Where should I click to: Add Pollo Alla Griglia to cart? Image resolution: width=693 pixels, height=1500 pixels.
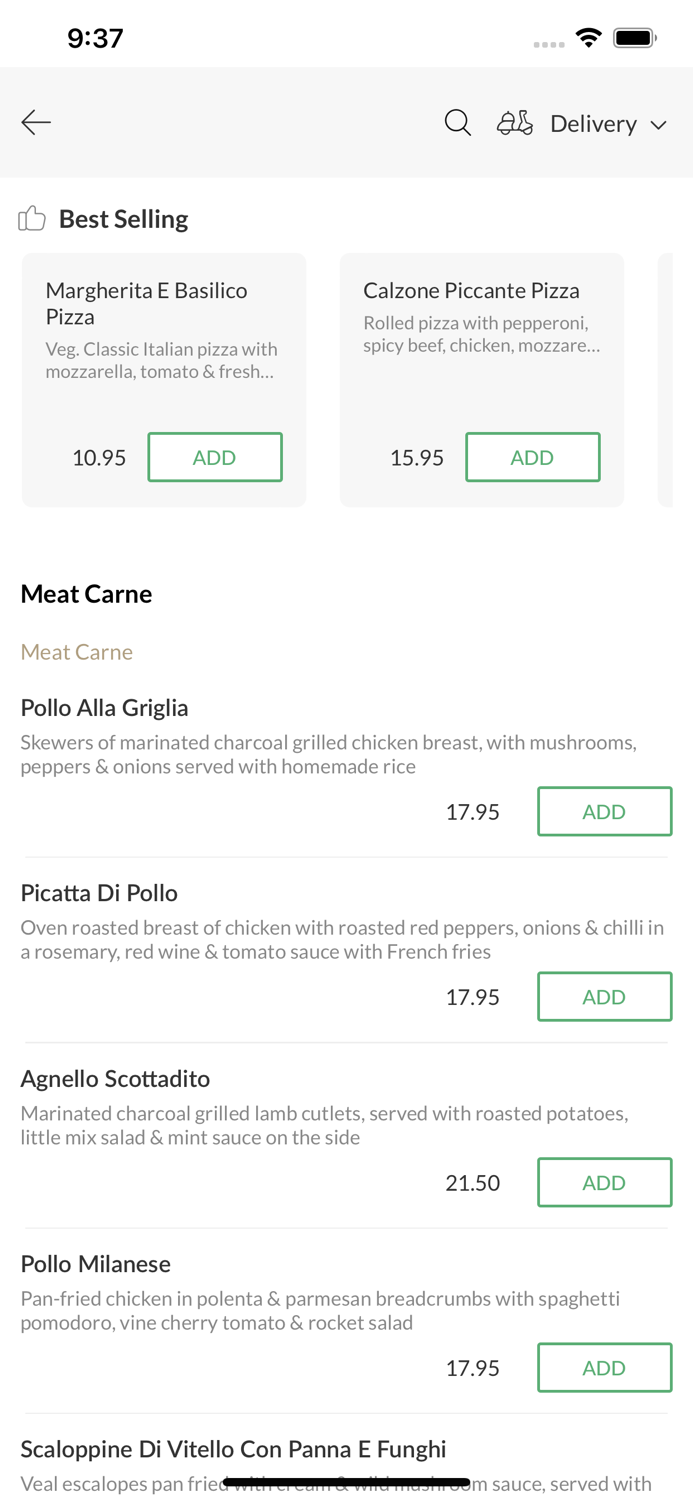[604, 811]
